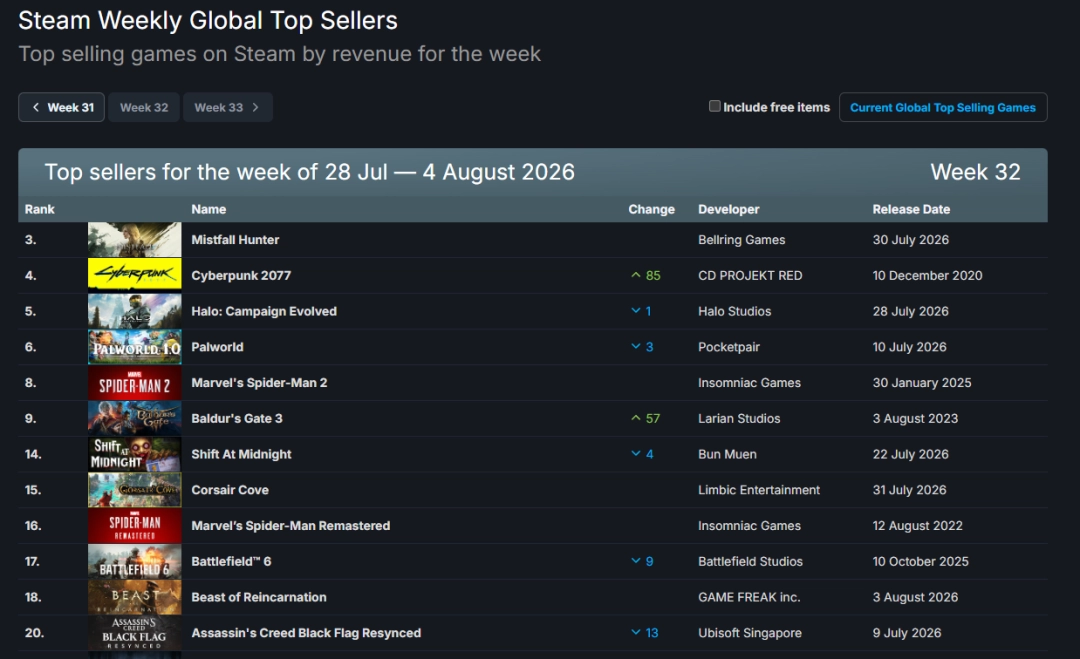Screen dimensions: 1080x659
Task: Enable the Include free items checkbox
Action: [x=715, y=106]
